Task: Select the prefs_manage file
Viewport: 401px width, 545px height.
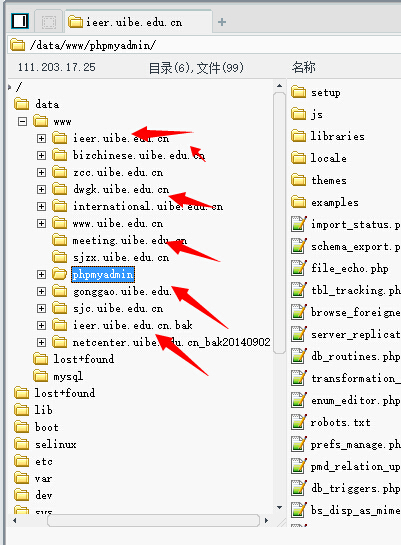Action: click(x=355, y=444)
